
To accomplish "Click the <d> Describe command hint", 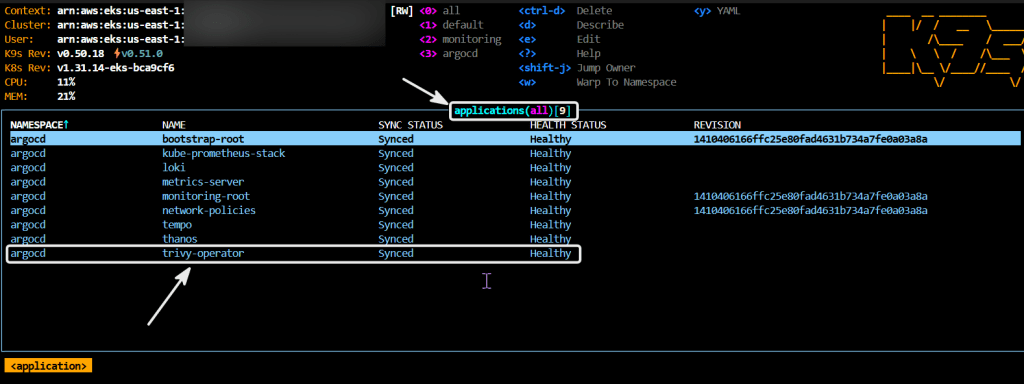I will tap(571, 25).
